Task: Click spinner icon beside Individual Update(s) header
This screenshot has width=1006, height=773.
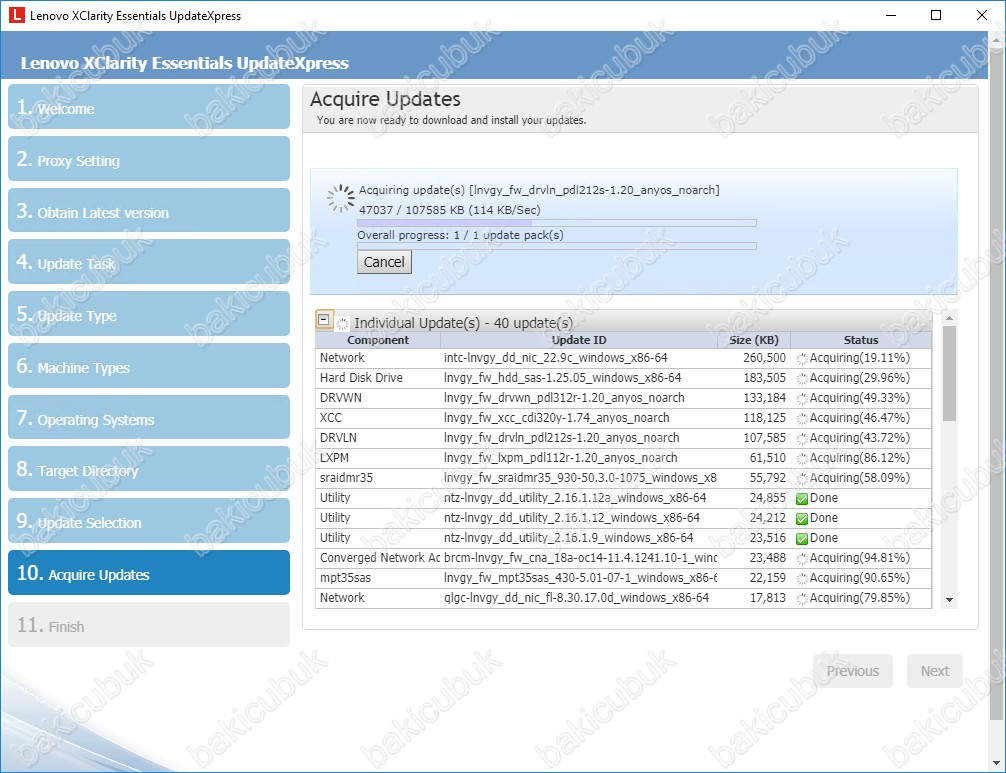Action: tap(343, 323)
